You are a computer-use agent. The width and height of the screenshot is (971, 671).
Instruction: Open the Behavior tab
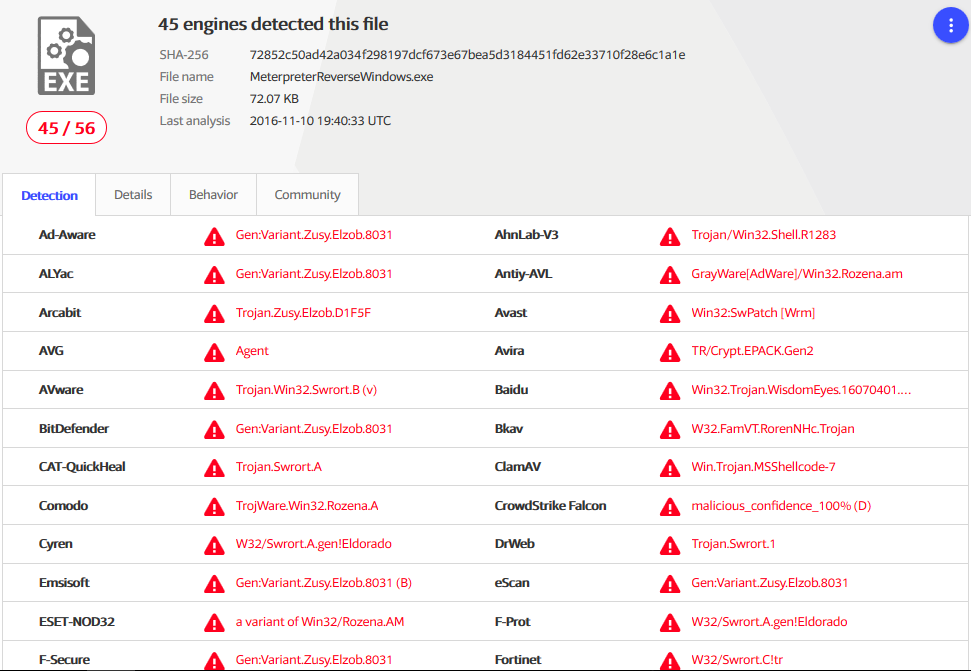214,194
